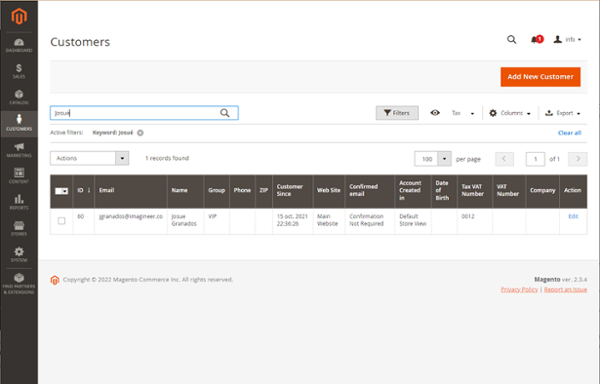Viewport: 600px width, 384px height.
Task: Click the keyword search magnifier button
Action: pyautogui.click(x=225, y=113)
